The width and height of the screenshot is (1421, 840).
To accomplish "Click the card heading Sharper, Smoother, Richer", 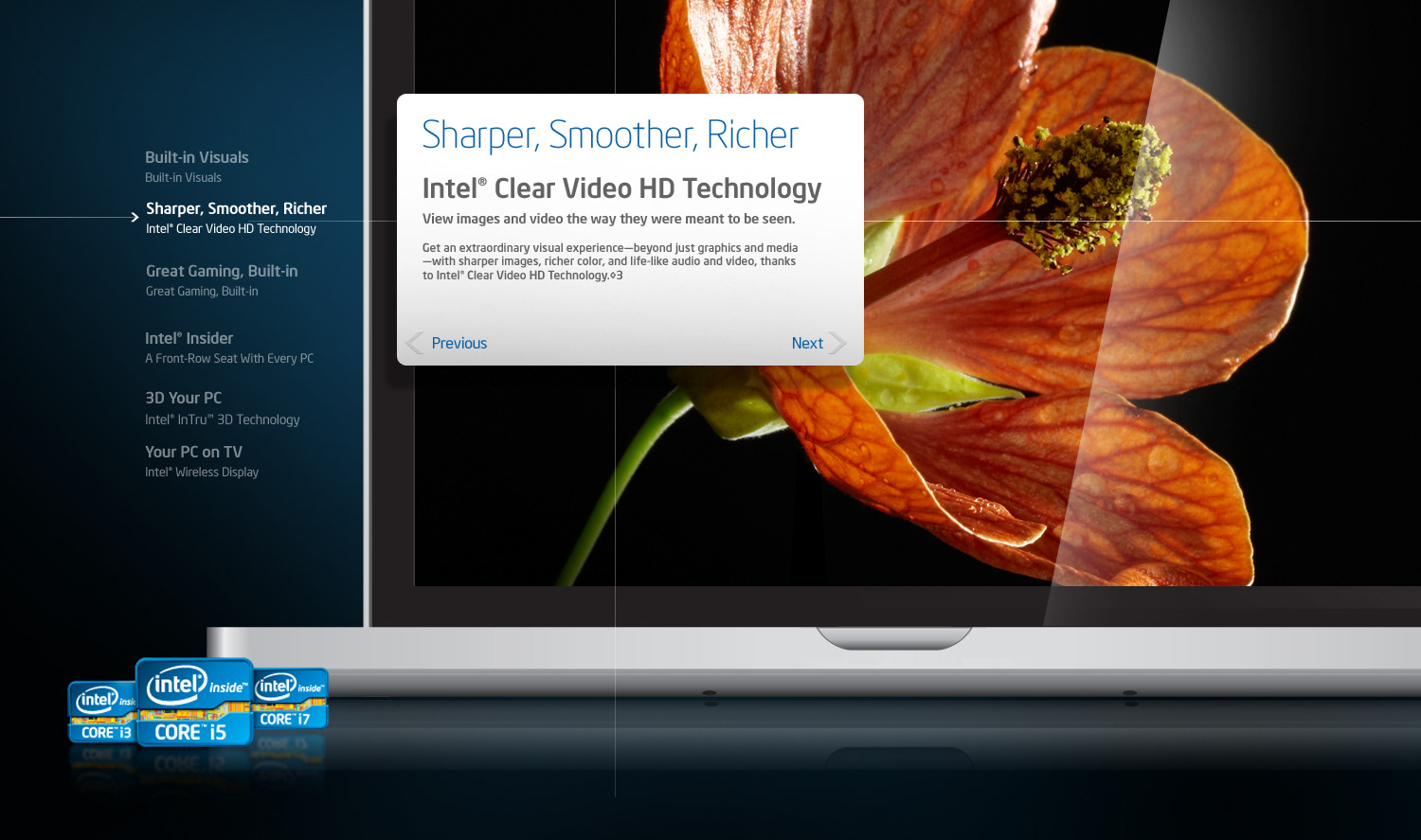I will coord(610,135).
